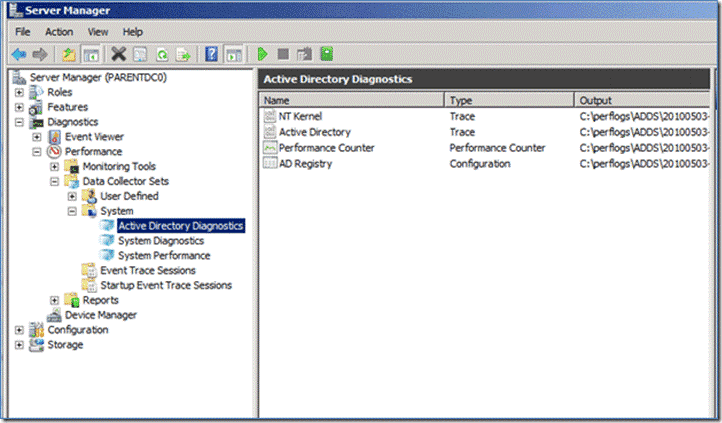Click the blue Help question mark icon
722x423 pixels.
pyautogui.click(x=212, y=54)
